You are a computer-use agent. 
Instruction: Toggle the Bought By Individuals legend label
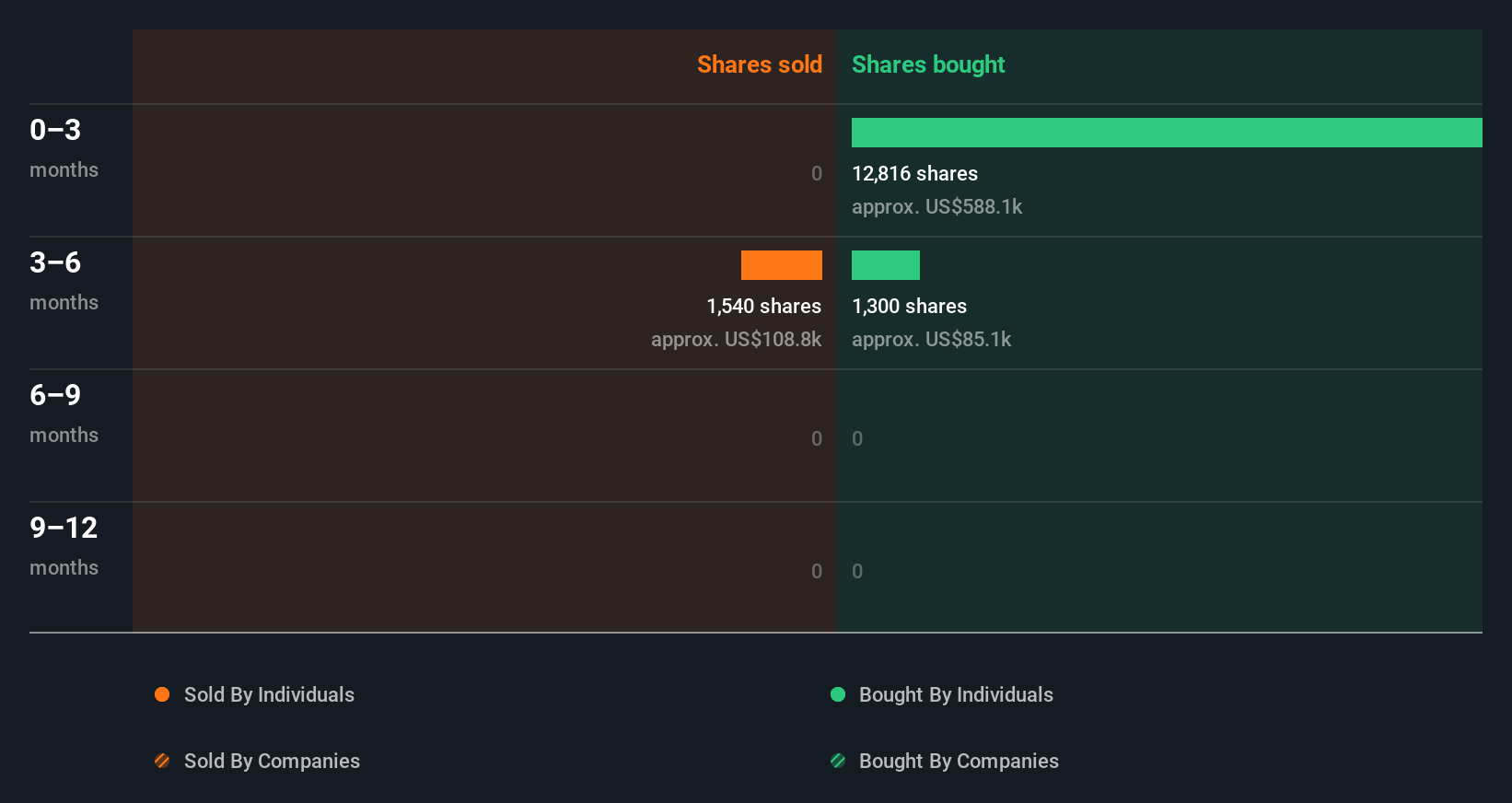tap(956, 694)
